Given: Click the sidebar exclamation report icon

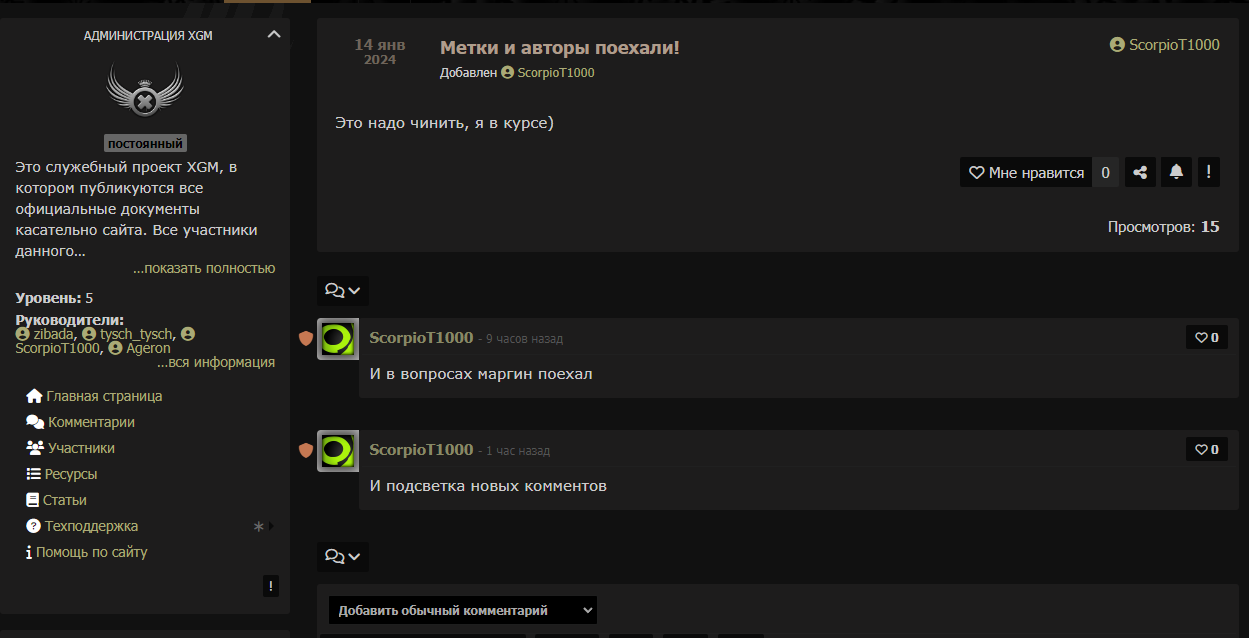Looking at the screenshot, I should pos(271,586).
